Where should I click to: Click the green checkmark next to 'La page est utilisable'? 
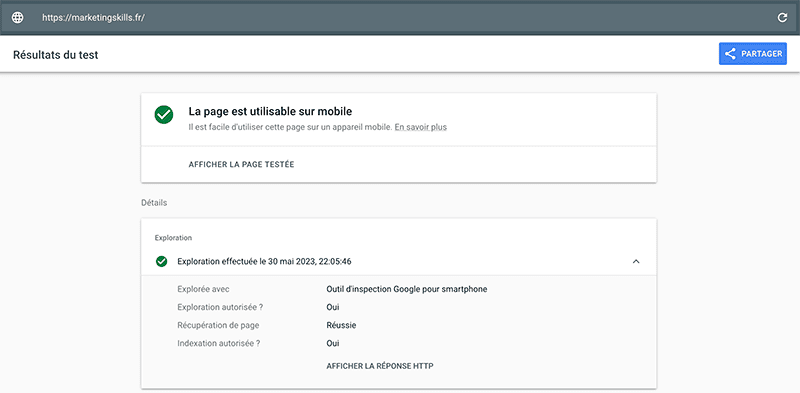point(164,114)
